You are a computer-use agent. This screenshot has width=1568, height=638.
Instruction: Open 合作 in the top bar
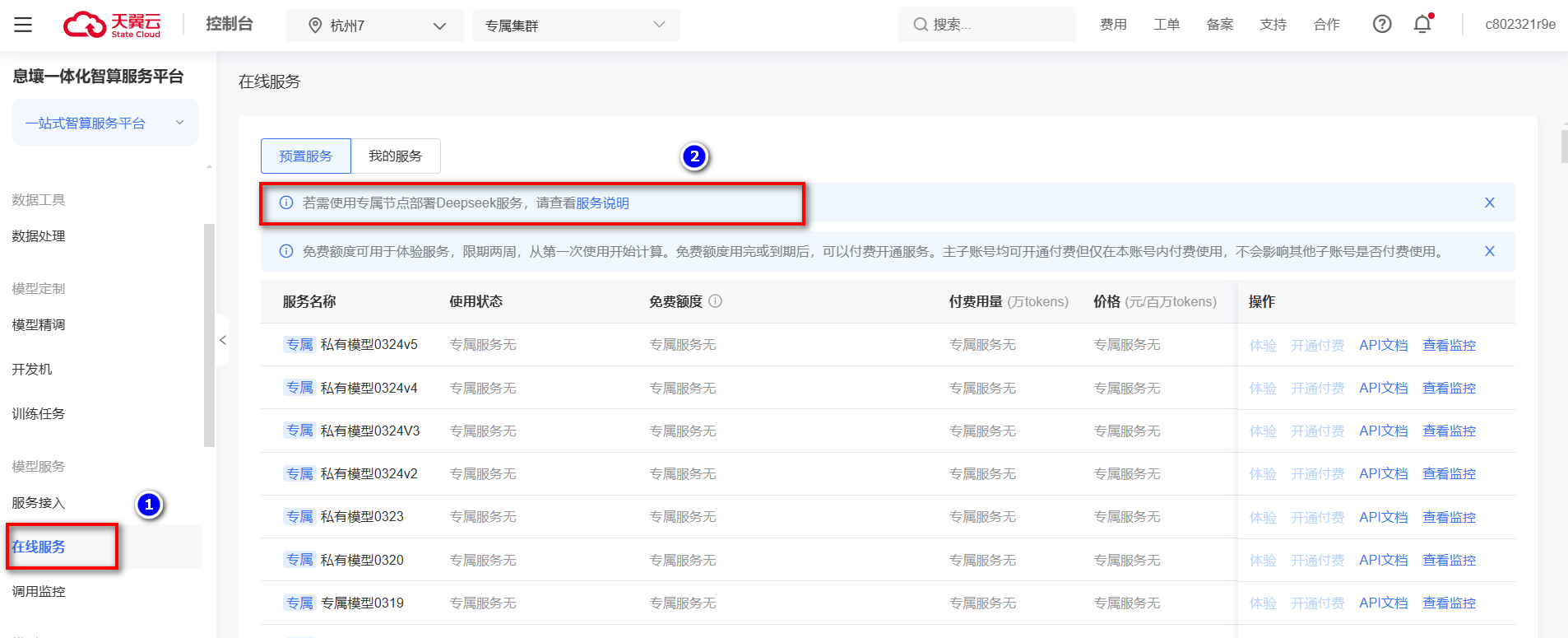coord(1327,25)
